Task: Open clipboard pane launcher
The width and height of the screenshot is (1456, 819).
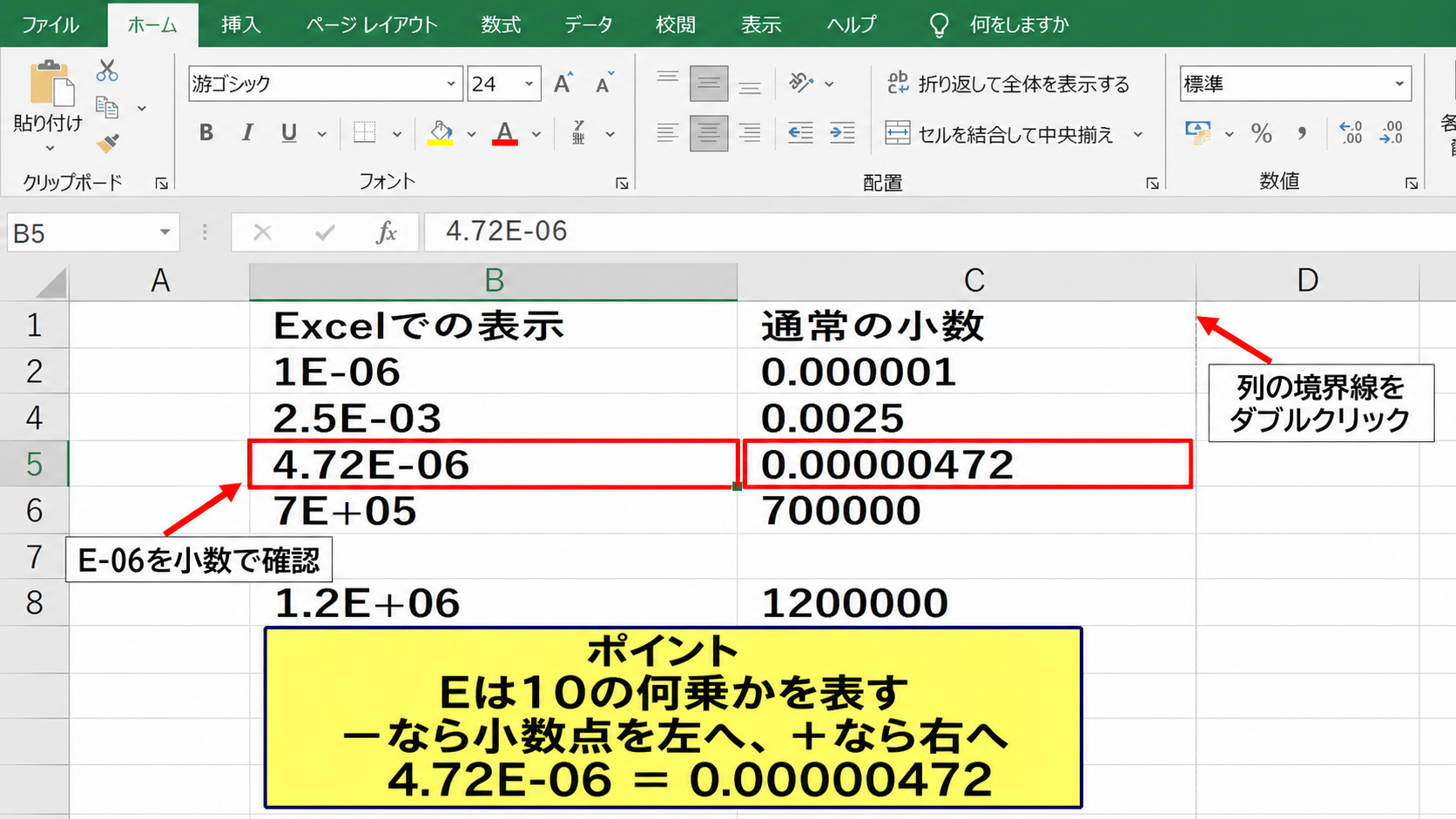Action: point(161,183)
